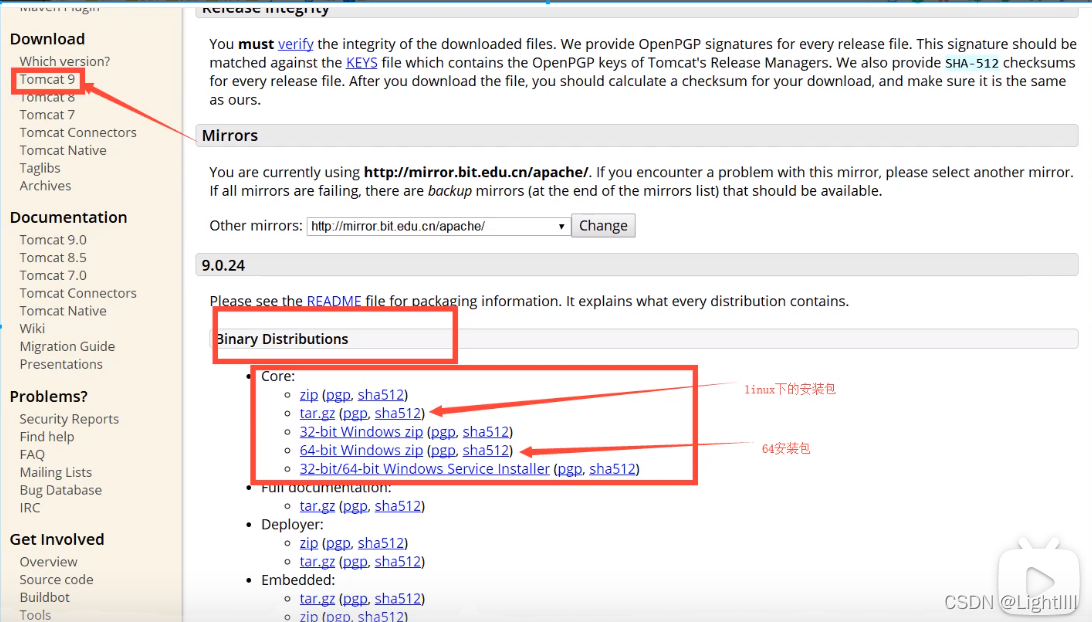Open pgp link for Windows Service Installer
This screenshot has width=1092, height=622.
570,469
